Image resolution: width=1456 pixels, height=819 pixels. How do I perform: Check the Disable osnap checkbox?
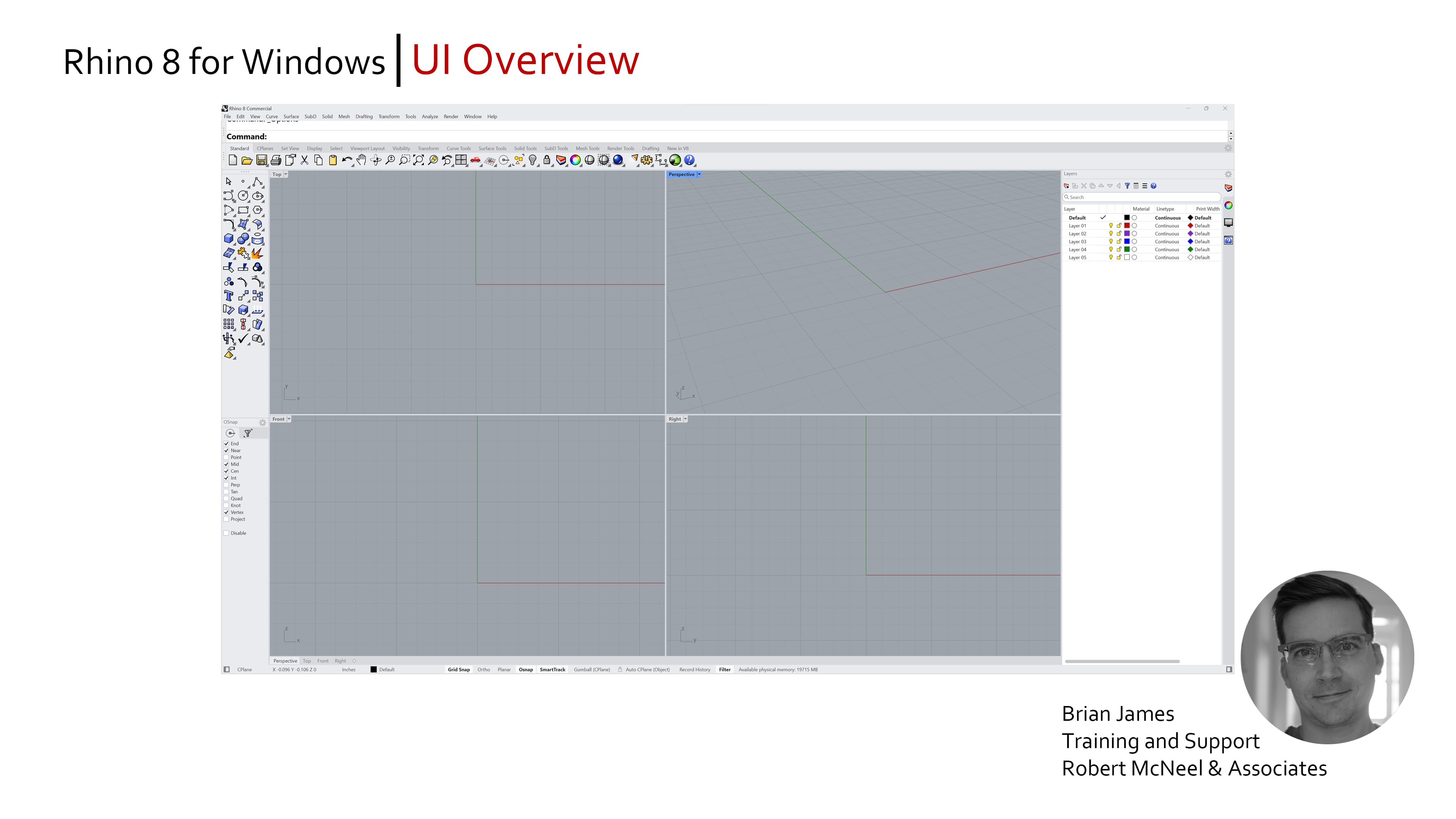click(x=226, y=533)
